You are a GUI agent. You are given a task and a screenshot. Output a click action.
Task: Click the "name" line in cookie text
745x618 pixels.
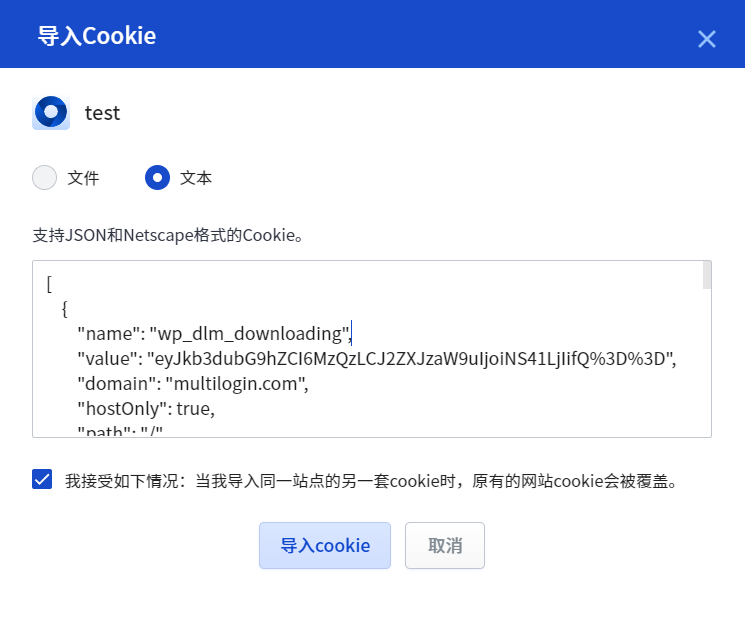[214, 334]
